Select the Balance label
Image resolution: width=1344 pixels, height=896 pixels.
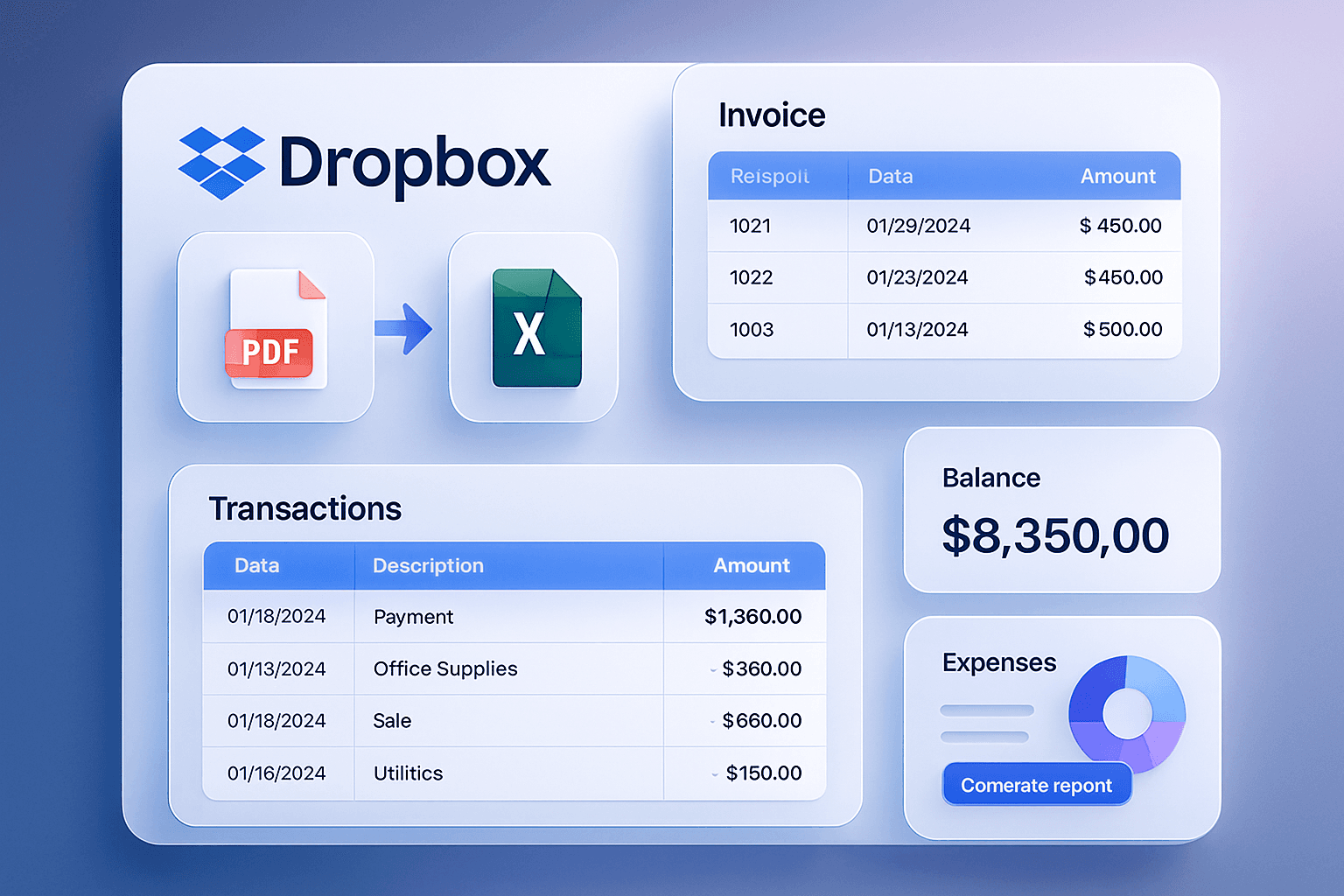click(x=991, y=478)
